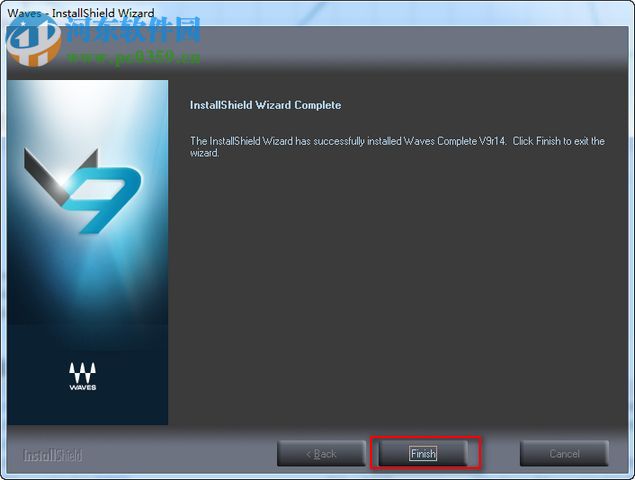
Task: Click the Waves - InstallShield Wizard title bar
Action: pos(318,13)
